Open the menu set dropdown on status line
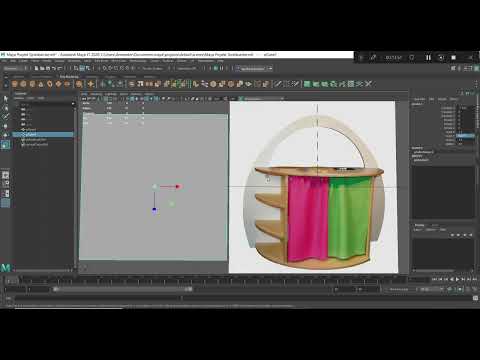Image resolution: width=480 pixels, height=360 pixels. (x=15, y=68)
